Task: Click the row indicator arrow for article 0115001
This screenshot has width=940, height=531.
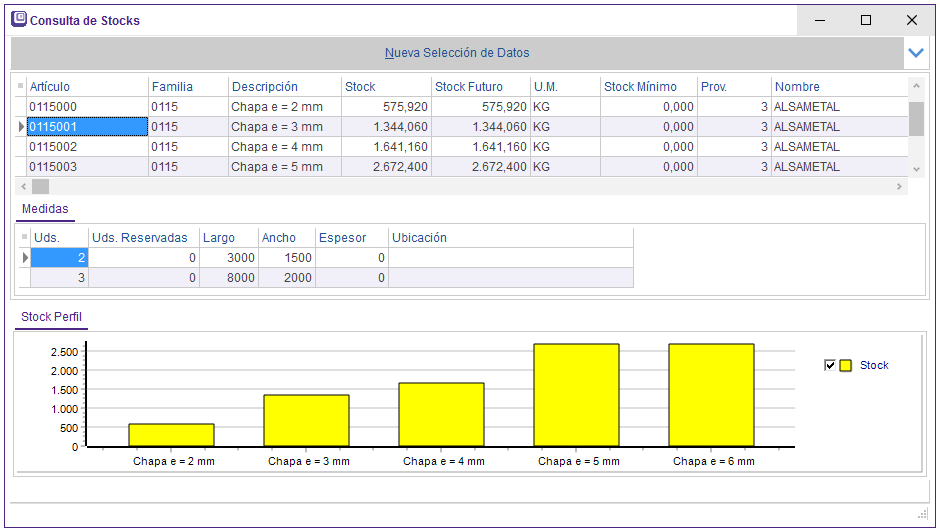Action: (x=21, y=127)
